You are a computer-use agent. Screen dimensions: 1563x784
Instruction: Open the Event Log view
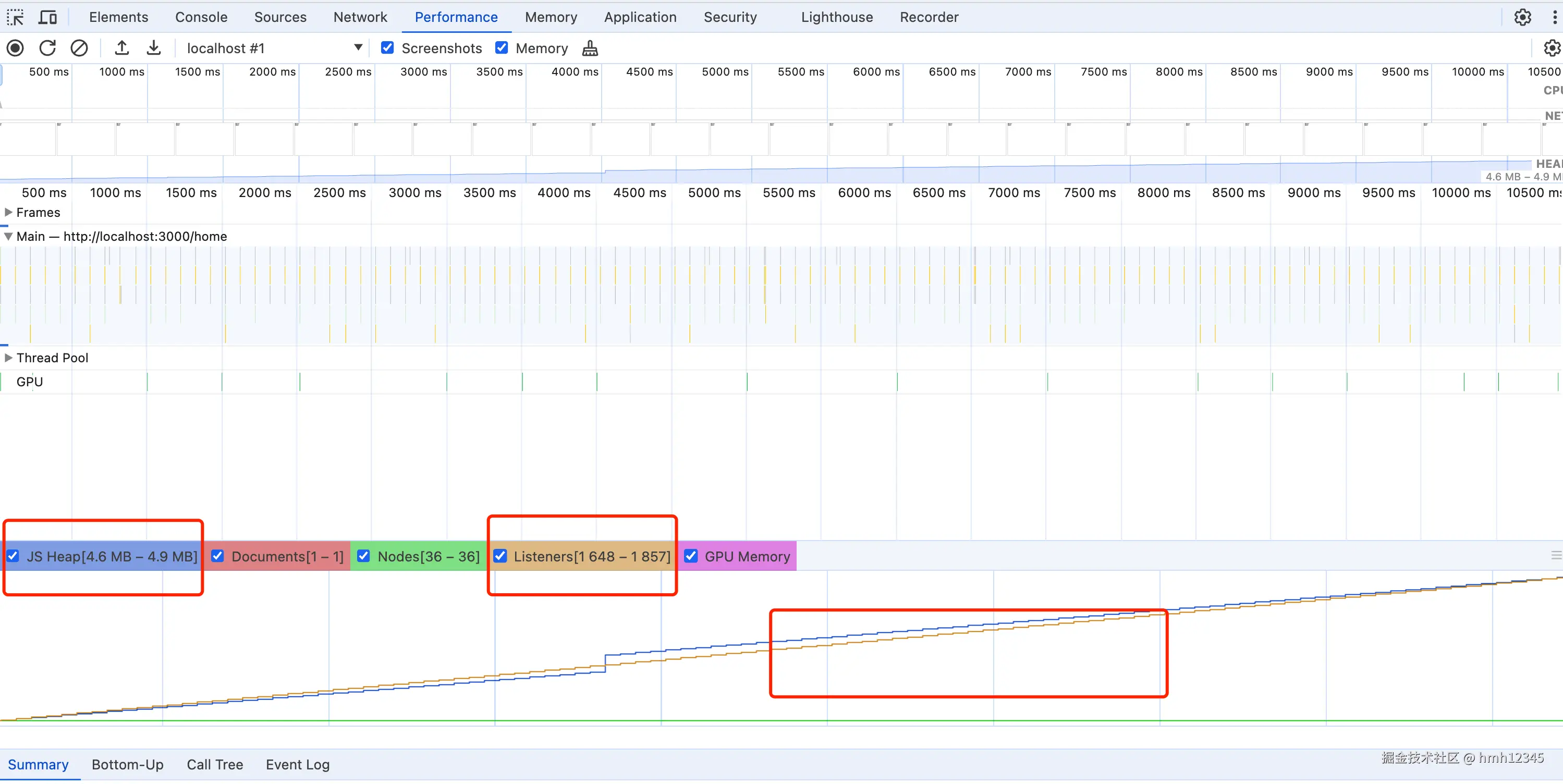(297, 764)
